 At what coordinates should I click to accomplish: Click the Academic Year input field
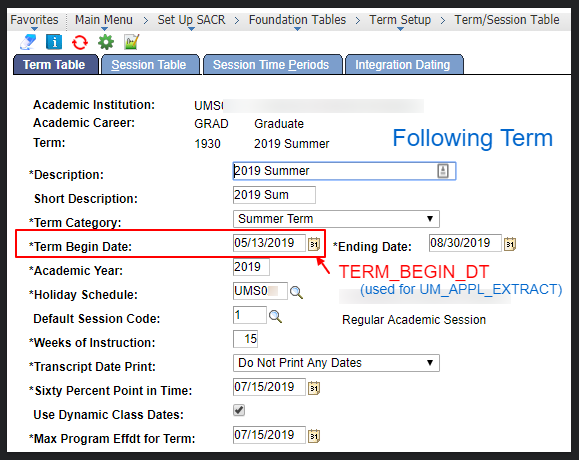click(x=251, y=267)
